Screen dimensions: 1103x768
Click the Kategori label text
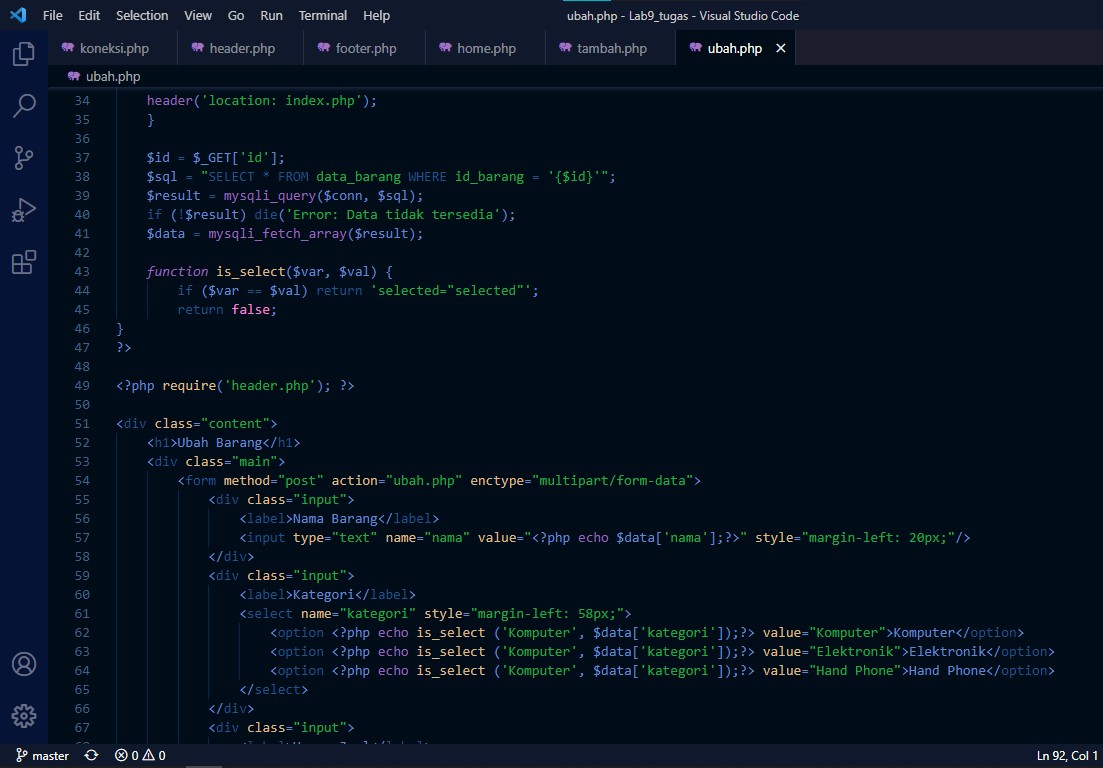pyautogui.click(x=324, y=595)
